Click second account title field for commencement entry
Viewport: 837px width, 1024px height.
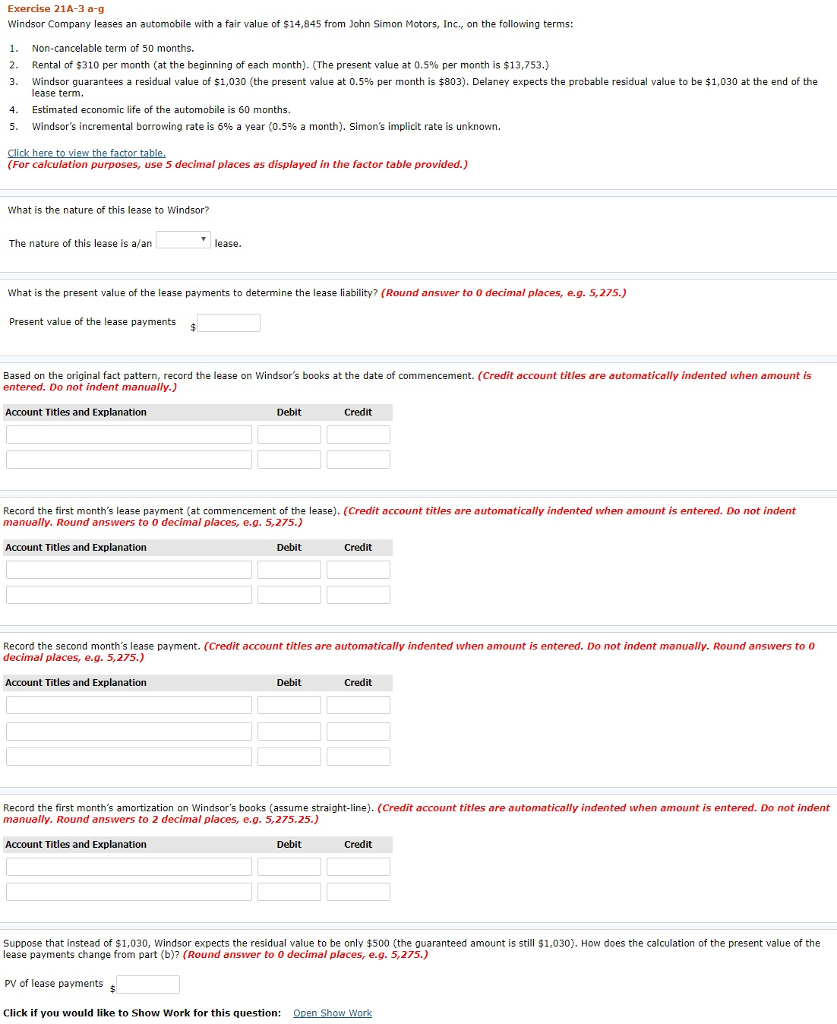tap(129, 460)
